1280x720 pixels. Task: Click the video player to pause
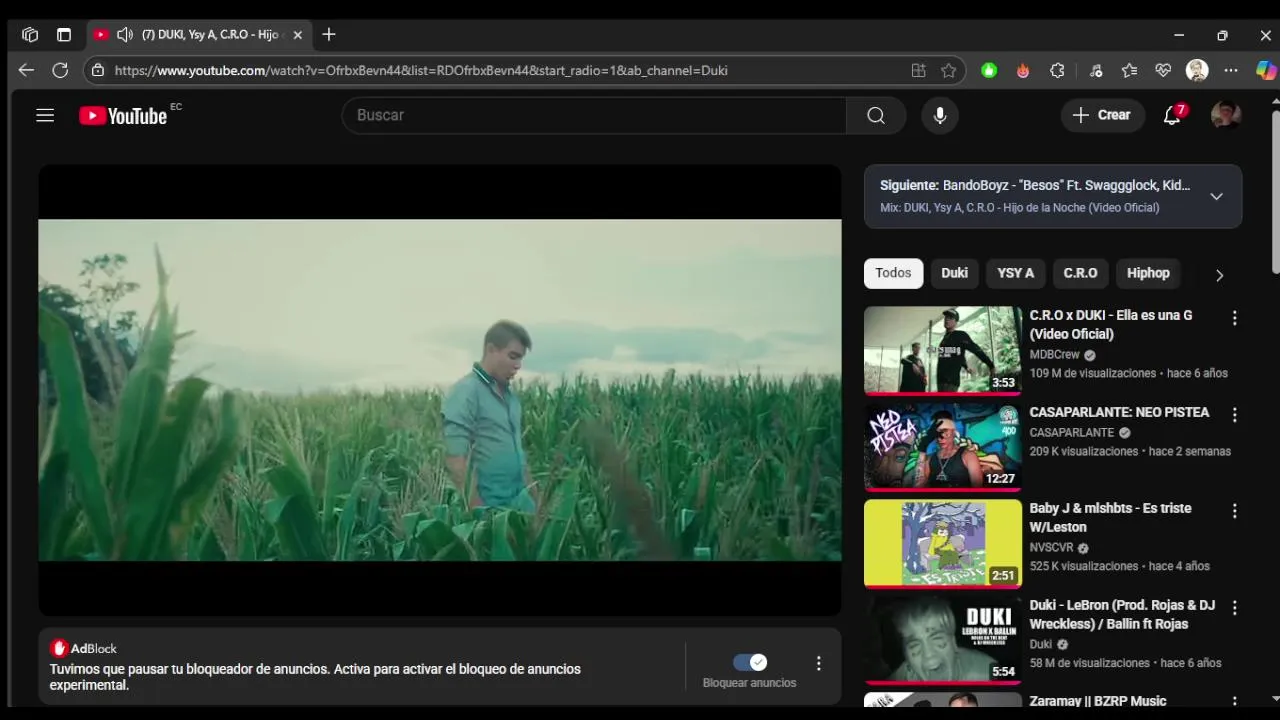click(x=440, y=390)
